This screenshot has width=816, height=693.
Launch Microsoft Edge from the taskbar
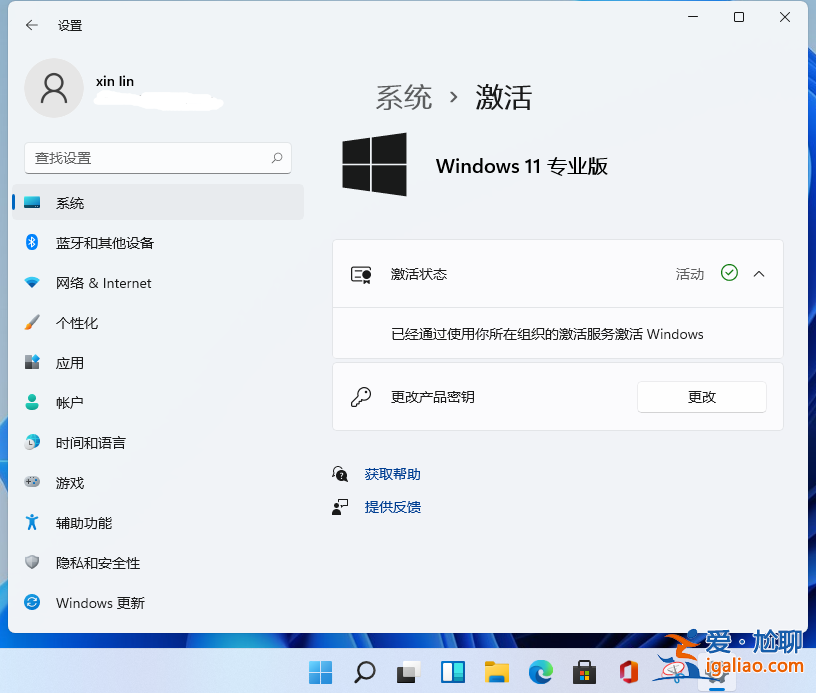point(540,672)
